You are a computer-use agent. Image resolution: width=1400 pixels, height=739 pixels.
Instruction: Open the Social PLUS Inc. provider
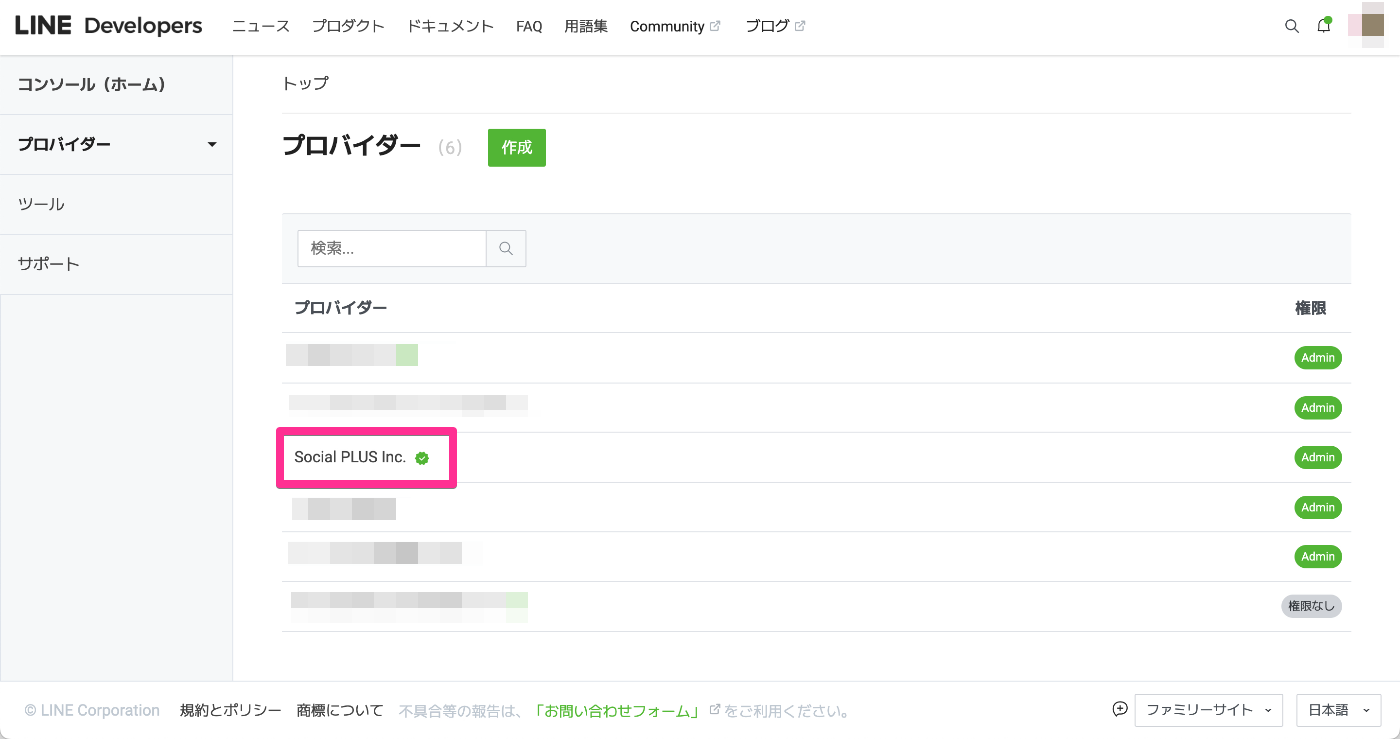350,457
